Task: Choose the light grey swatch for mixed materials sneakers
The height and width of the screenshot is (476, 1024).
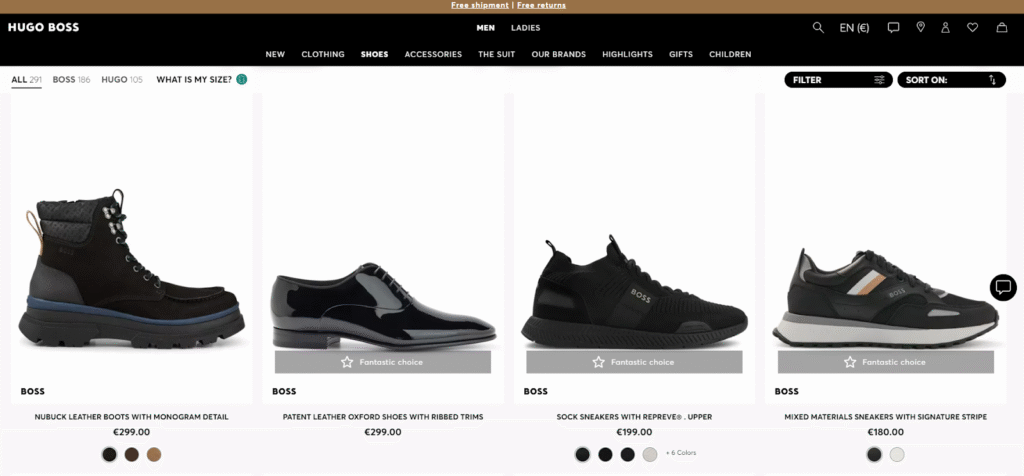Action: click(897, 454)
